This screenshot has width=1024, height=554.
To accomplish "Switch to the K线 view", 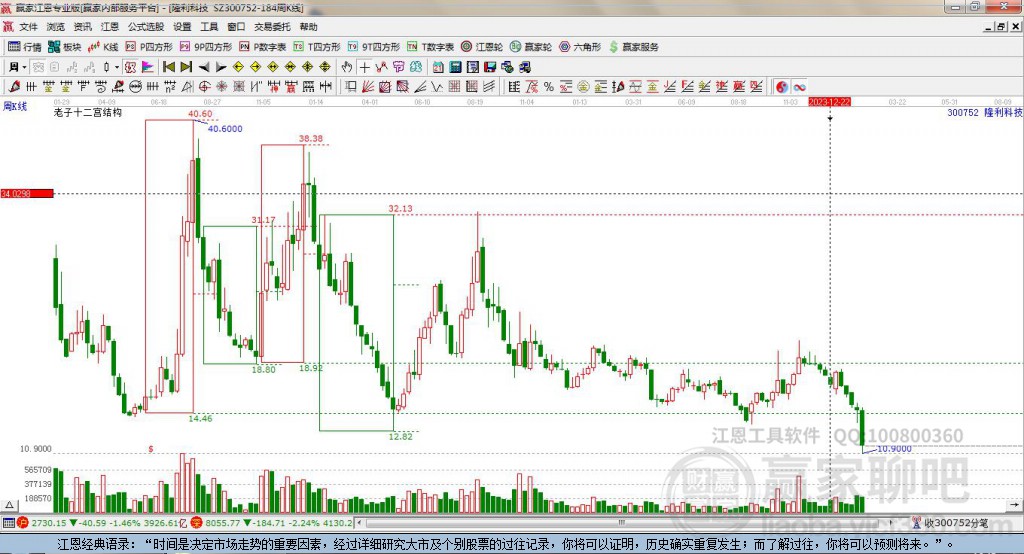I will pos(103,47).
